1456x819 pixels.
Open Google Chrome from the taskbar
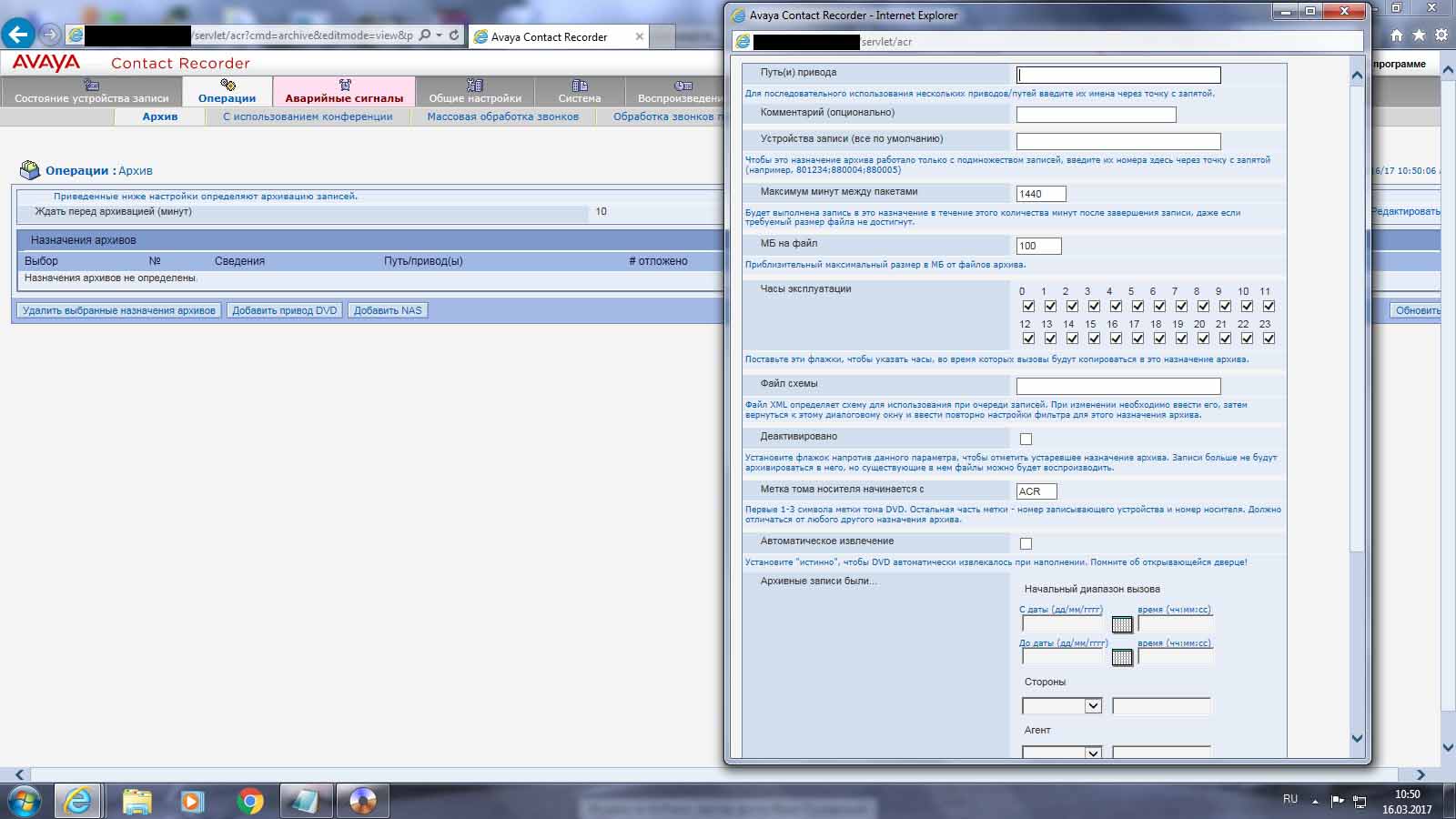point(250,801)
